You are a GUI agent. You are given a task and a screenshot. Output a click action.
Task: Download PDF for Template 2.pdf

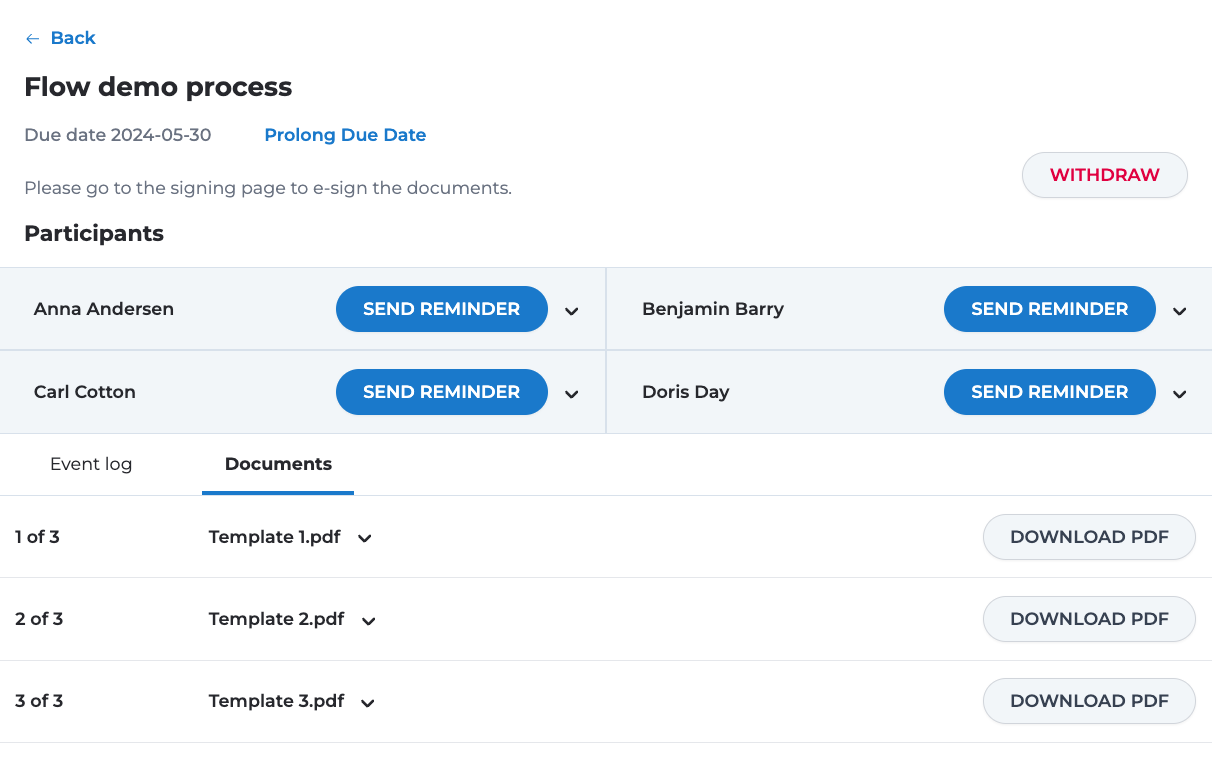click(1089, 619)
